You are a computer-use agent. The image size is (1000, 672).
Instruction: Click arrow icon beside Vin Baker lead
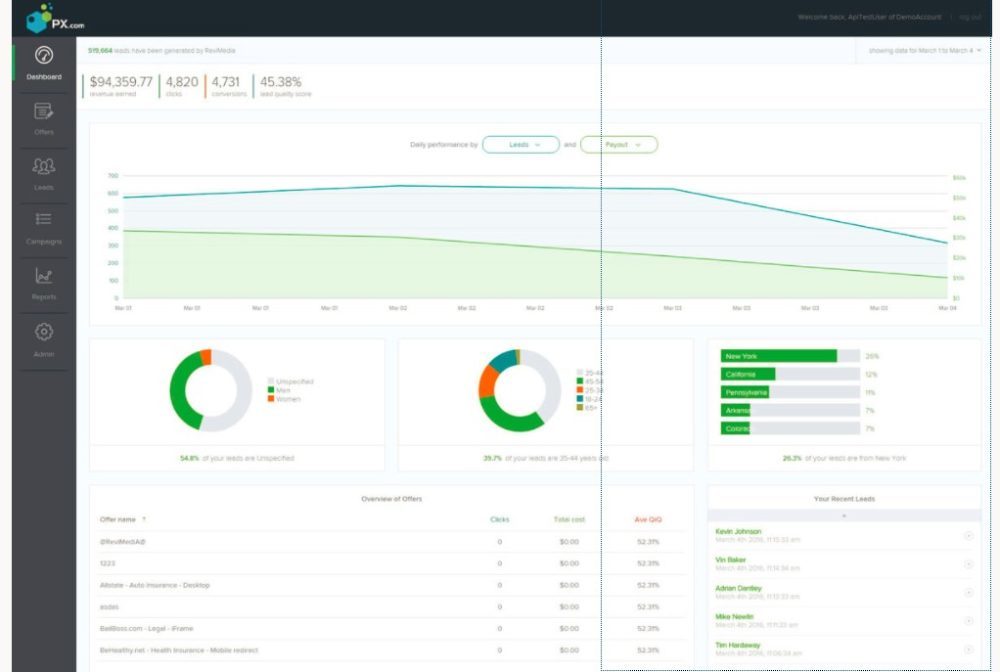tap(968, 564)
